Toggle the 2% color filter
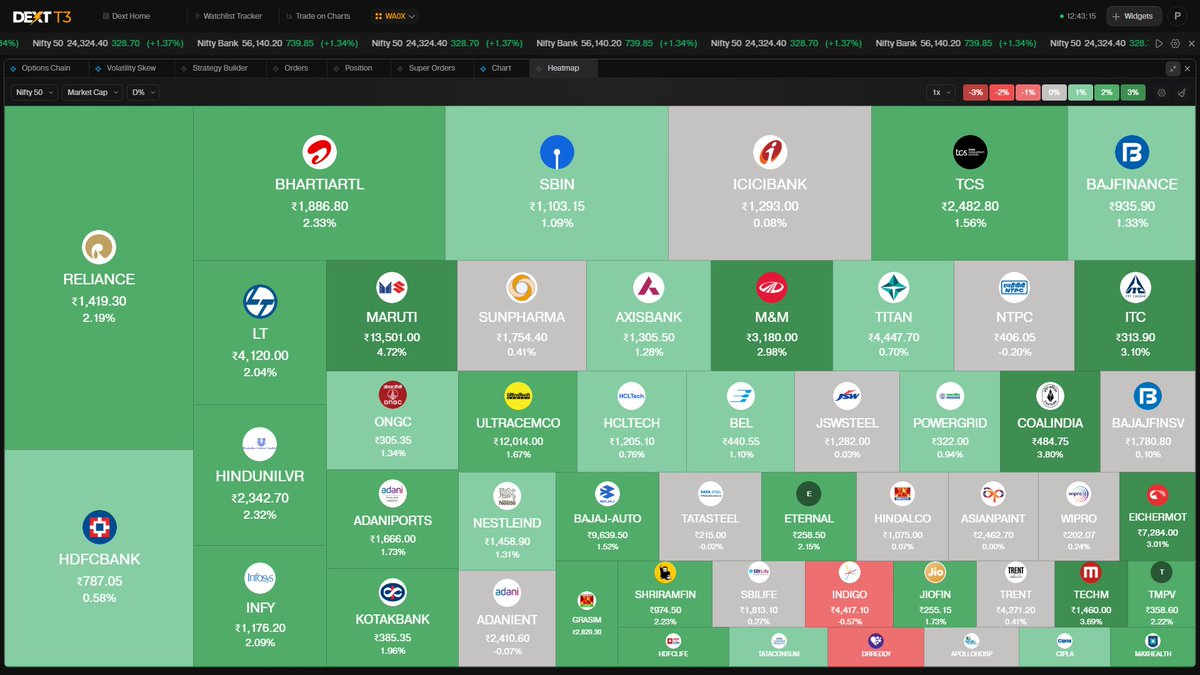 (x=1105, y=92)
